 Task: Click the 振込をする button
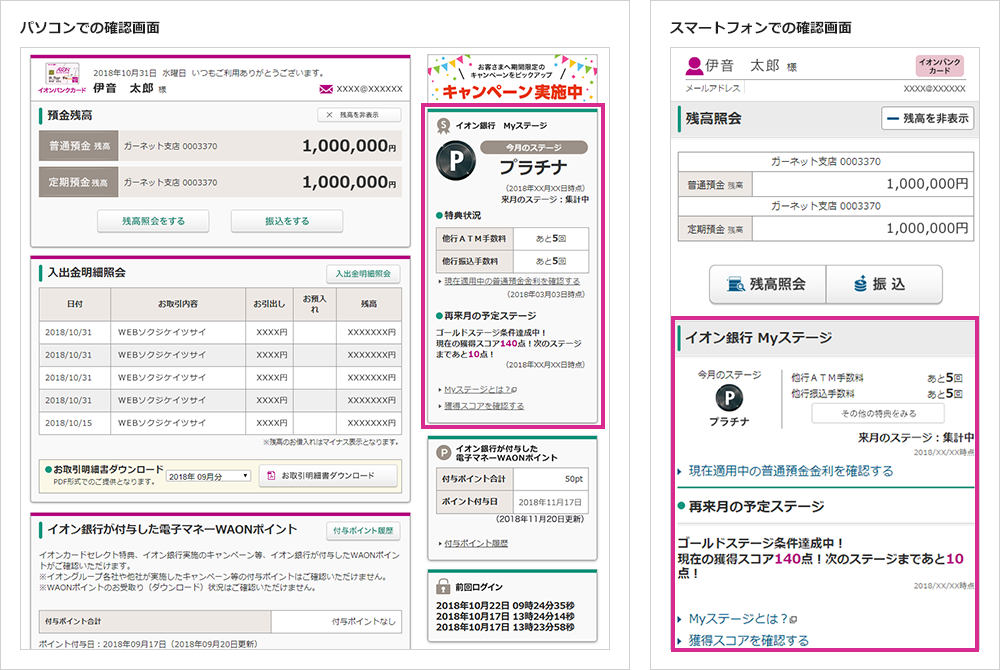(287, 221)
